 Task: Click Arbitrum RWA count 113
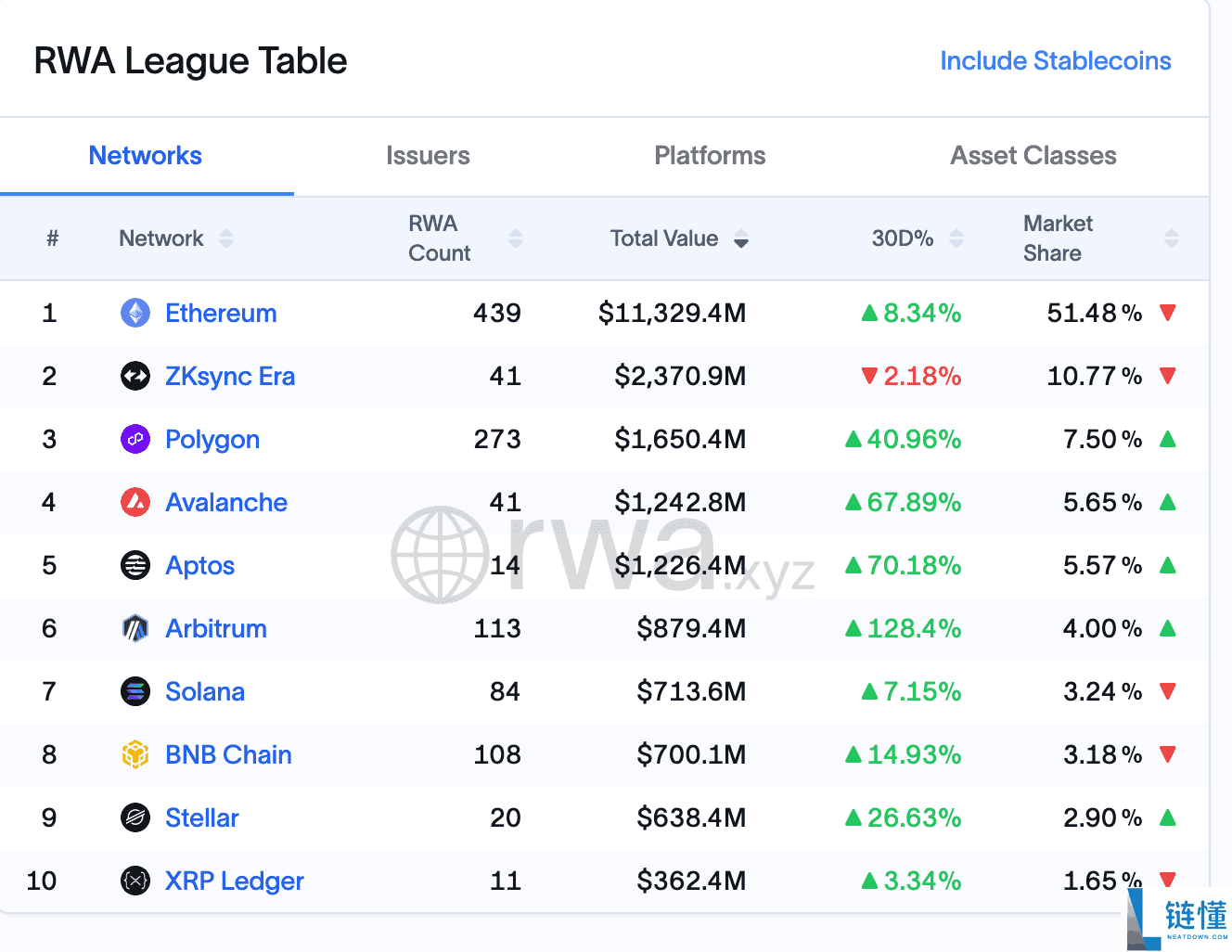point(497,628)
